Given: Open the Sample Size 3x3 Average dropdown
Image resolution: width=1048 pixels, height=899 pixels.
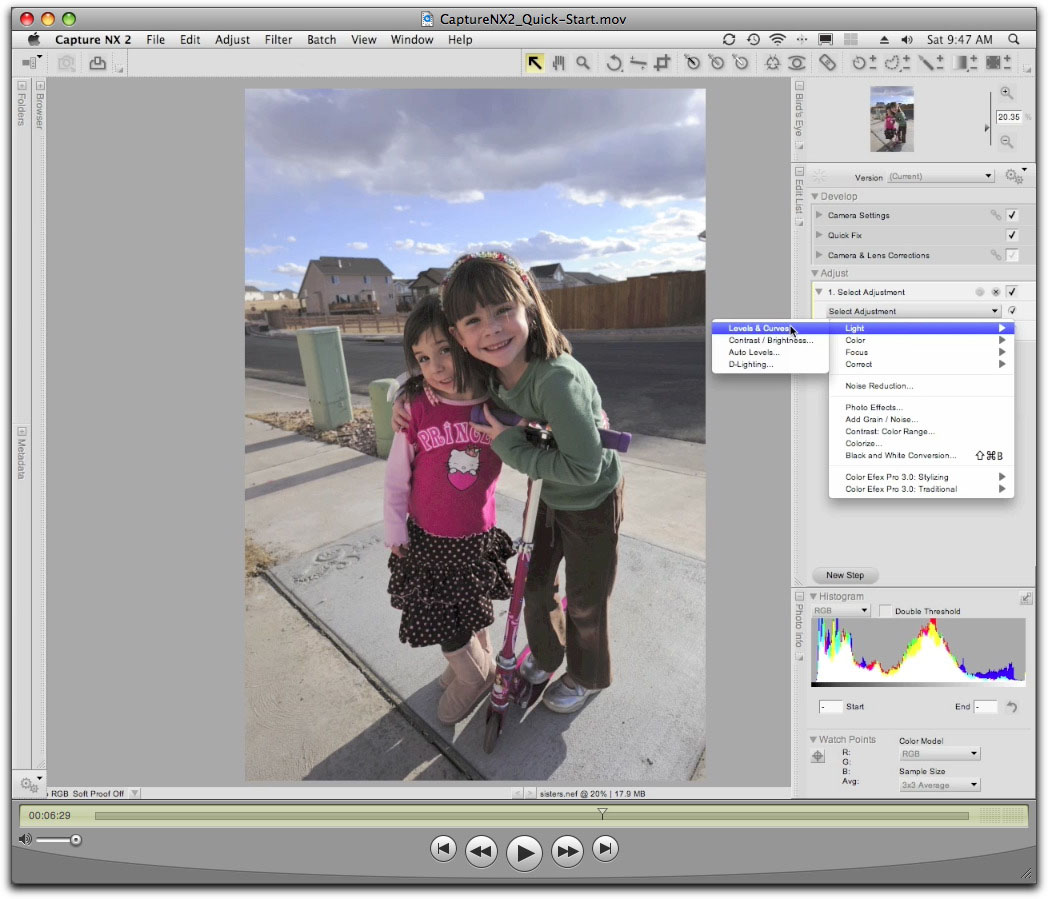Looking at the screenshot, I should pos(940,785).
